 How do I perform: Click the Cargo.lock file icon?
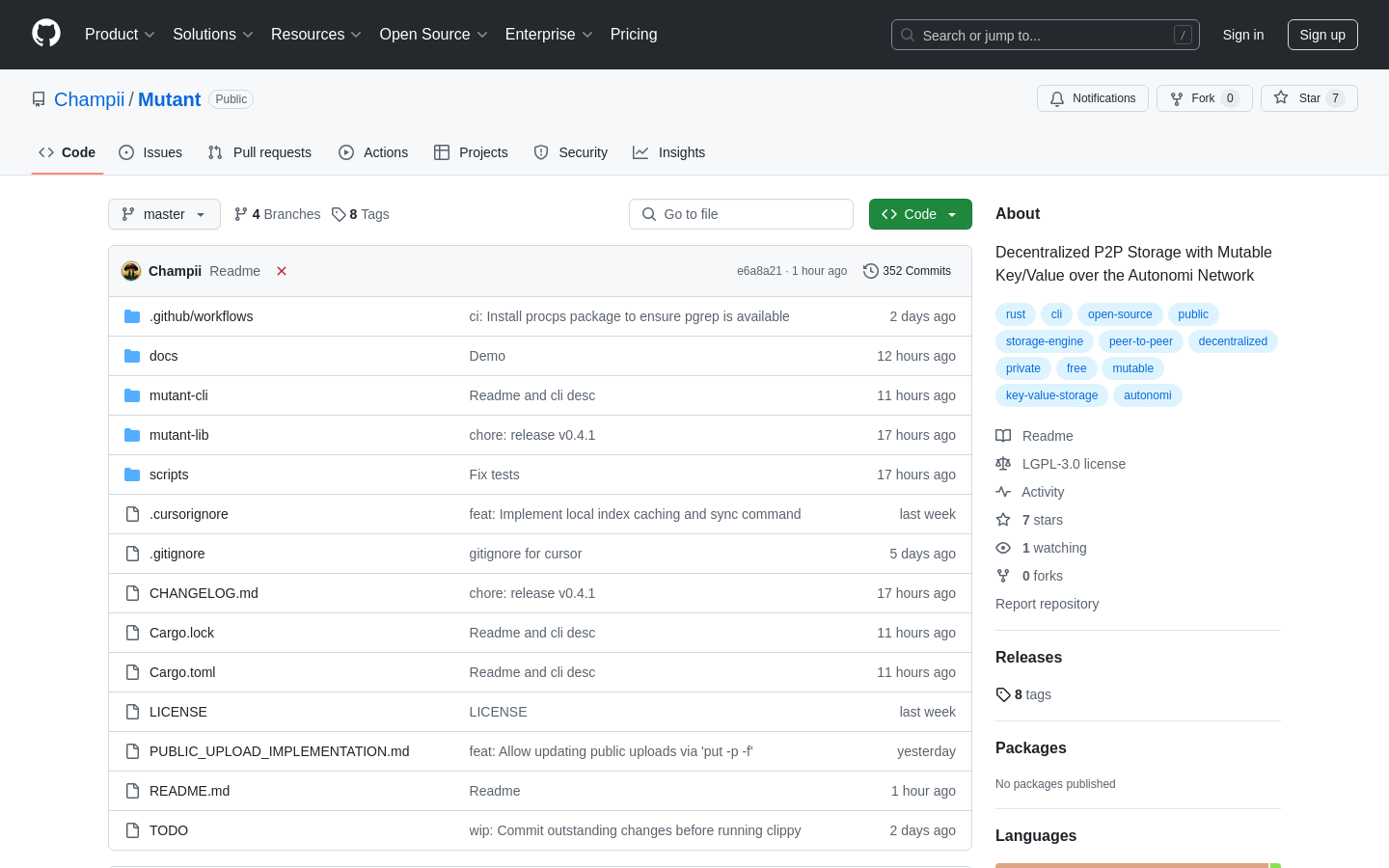(x=132, y=633)
